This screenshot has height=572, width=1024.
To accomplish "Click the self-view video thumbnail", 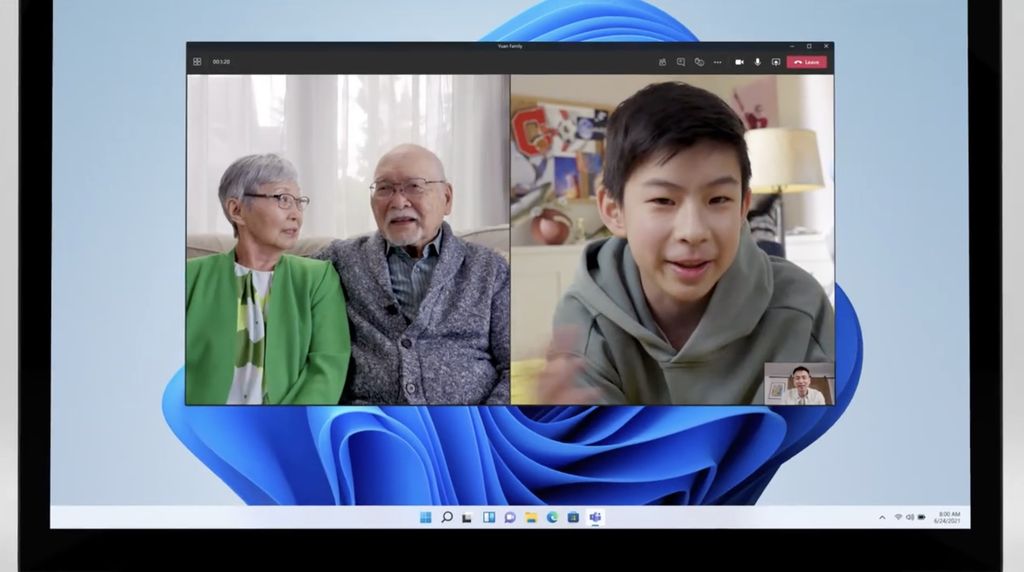I will [798, 384].
